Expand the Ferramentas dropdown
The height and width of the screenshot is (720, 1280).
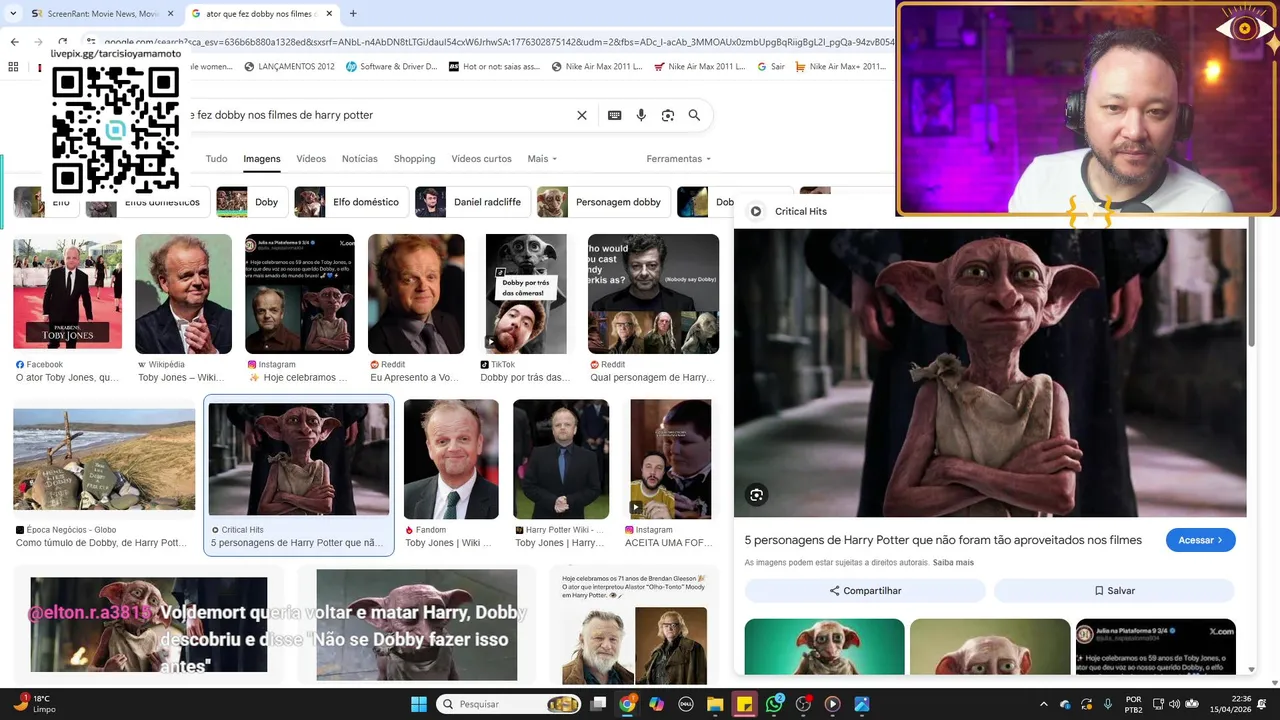coord(678,159)
